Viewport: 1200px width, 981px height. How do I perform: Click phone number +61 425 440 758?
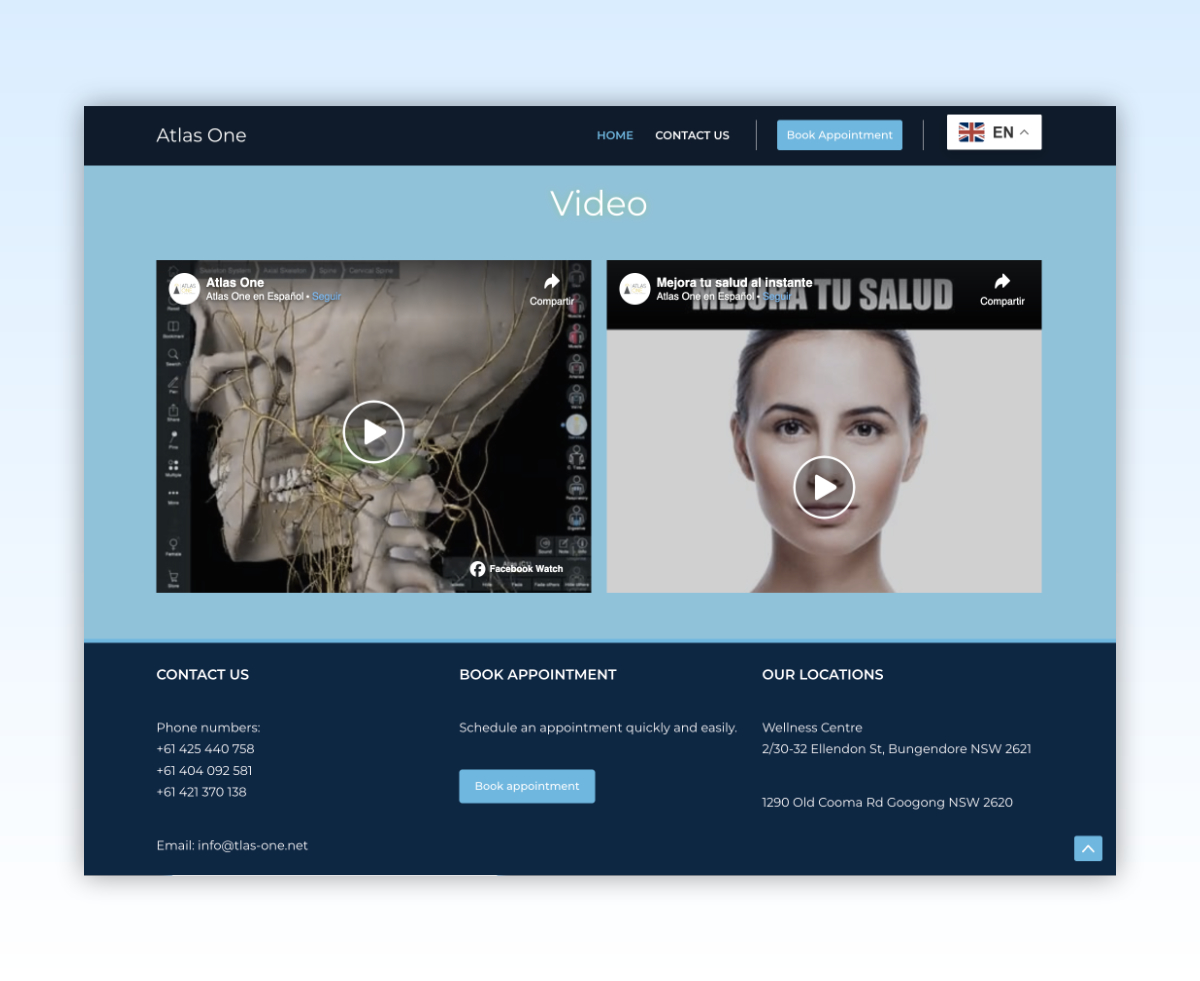[205, 749]
